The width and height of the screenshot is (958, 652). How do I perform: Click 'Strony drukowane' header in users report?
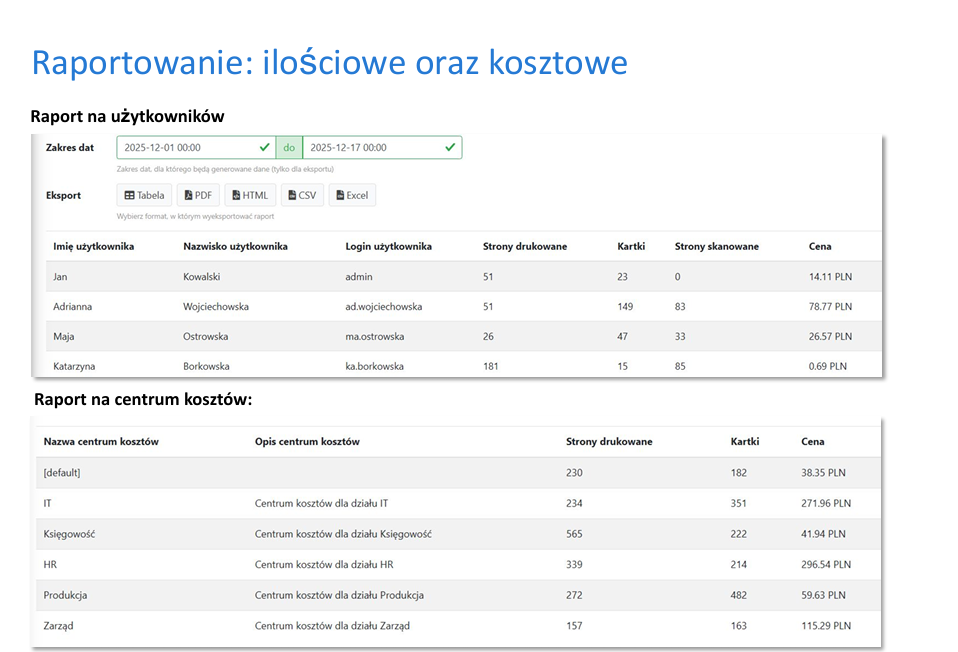pos(525,246)
